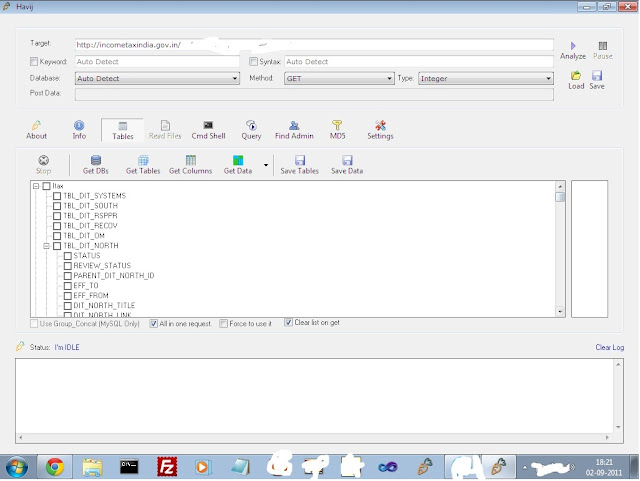This screenshot has width=640, height=481.
Task: Select TBL_DIT_RSPPR table row
Action: [90, 216]
